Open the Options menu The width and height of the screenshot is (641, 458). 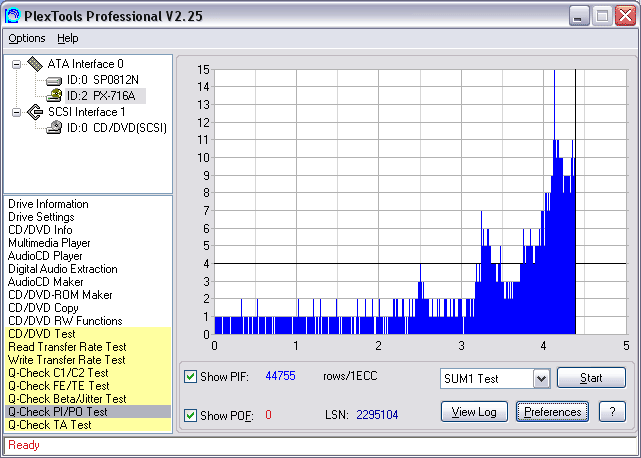click(27, 38)
